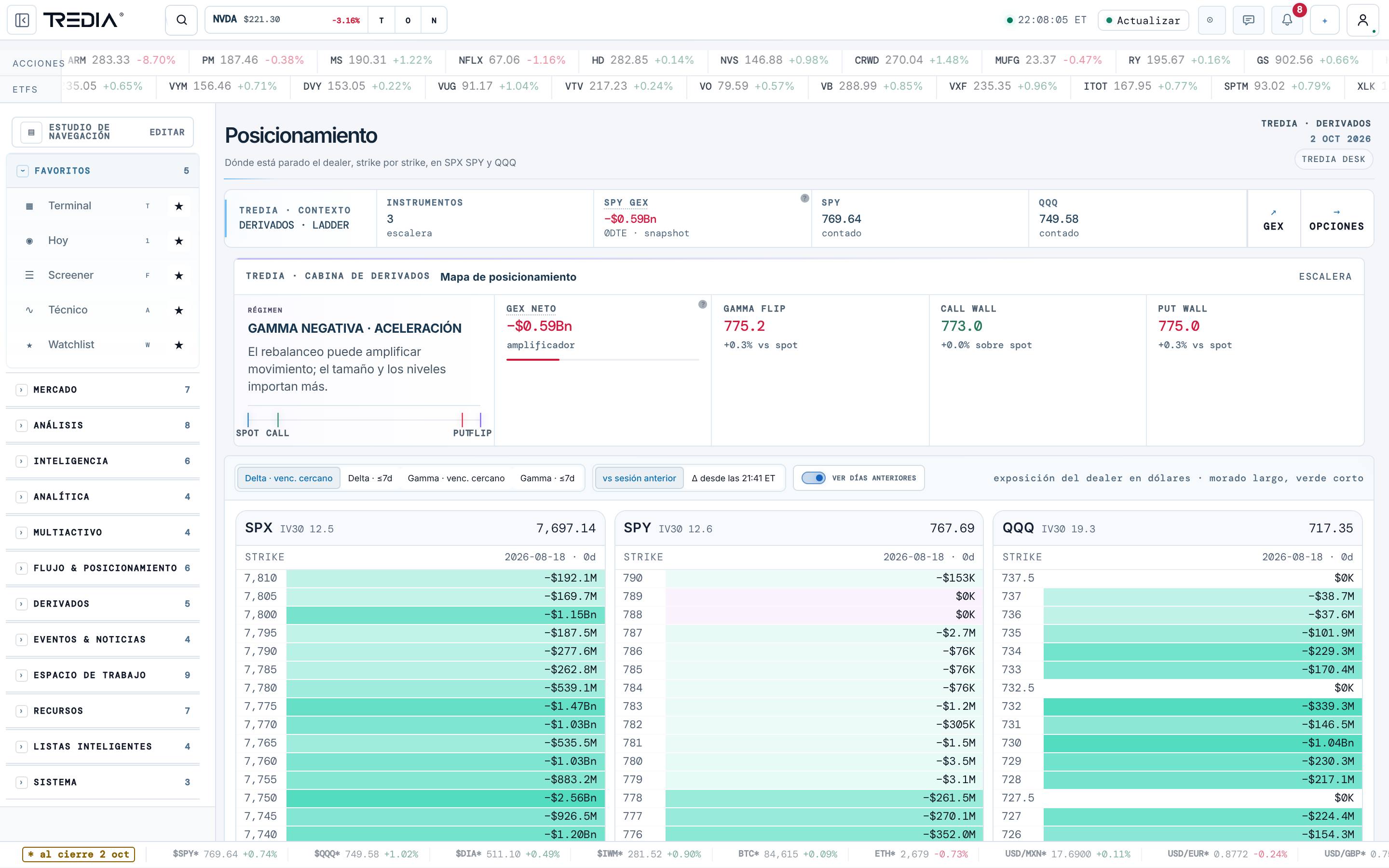Select the Gamma · venc. cercano tab
1389x868 pixels.
456,478
